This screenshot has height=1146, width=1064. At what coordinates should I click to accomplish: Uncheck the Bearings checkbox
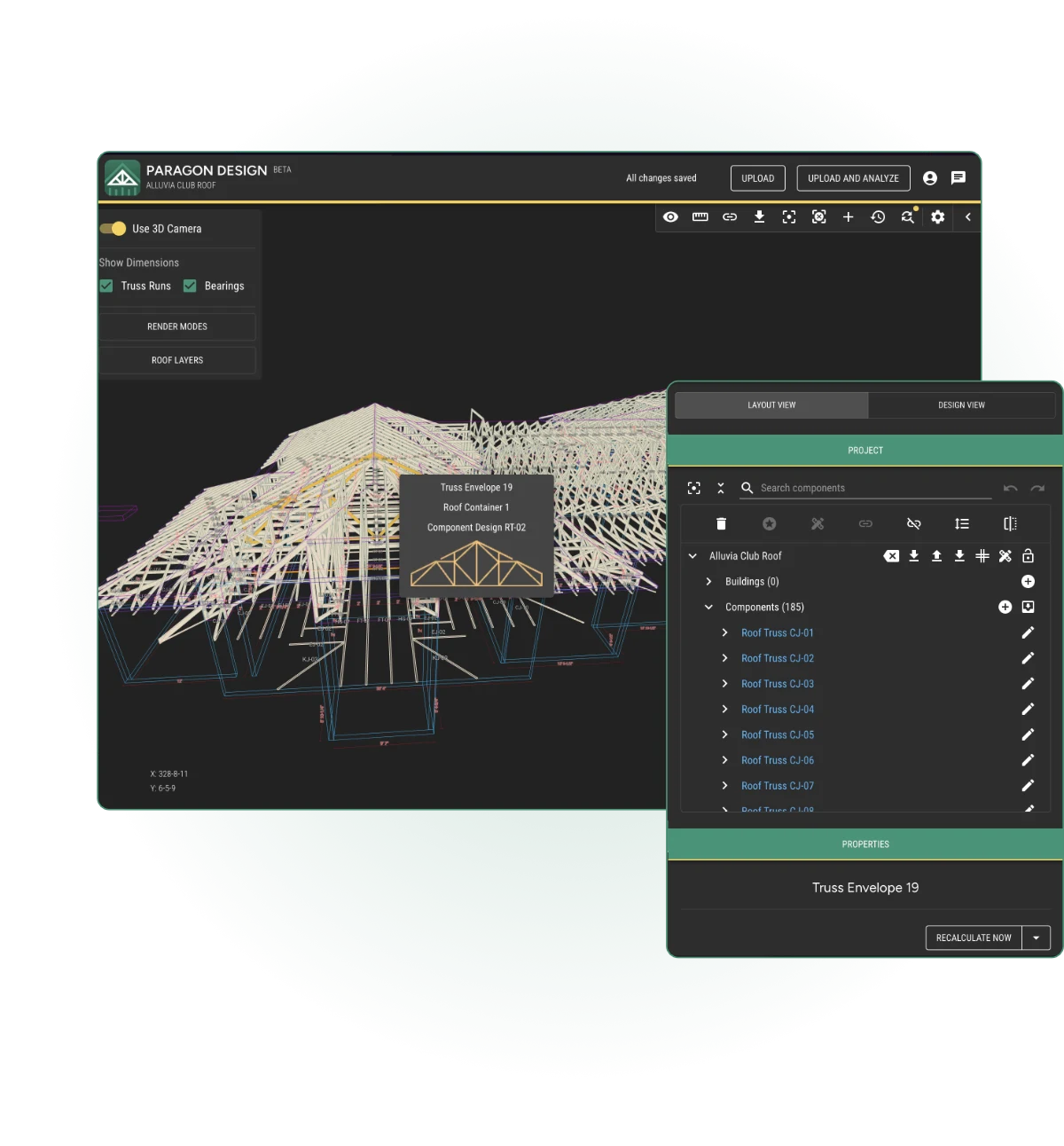pyautogui.click(x=190, y=286)
